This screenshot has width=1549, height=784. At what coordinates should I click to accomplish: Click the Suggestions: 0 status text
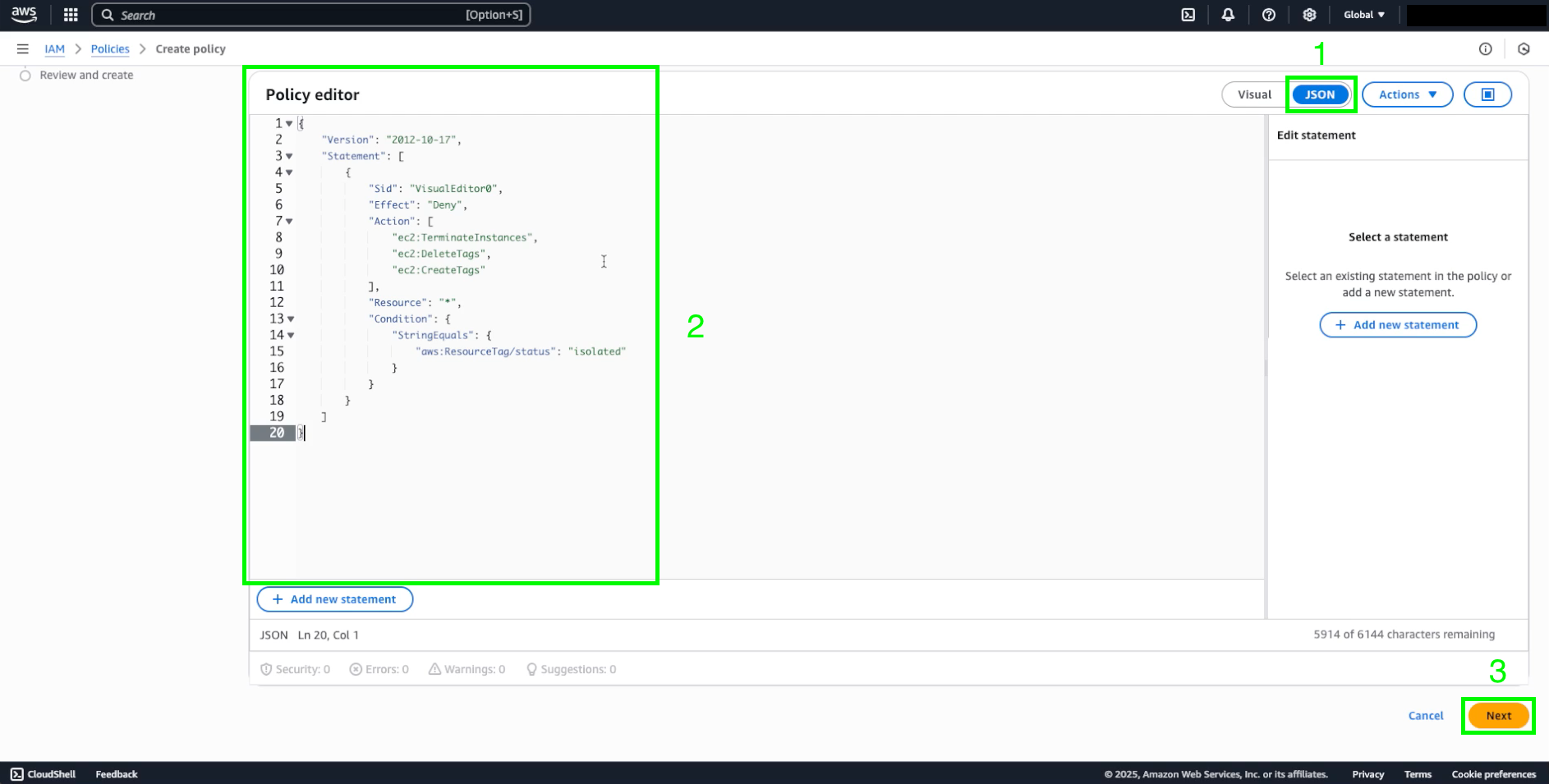578,669
